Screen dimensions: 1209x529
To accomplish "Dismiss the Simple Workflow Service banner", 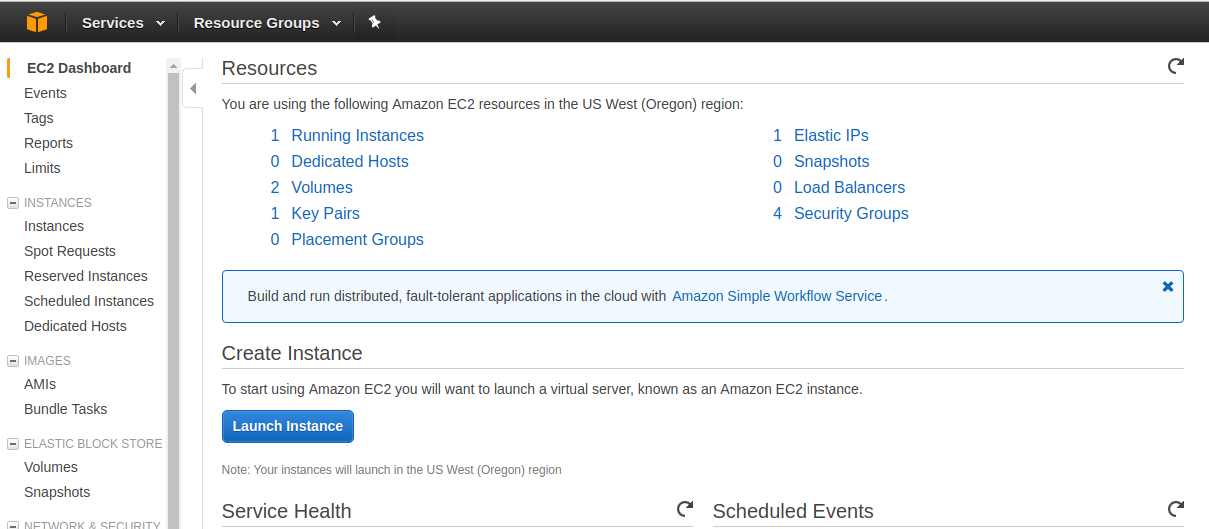I will pyautogui.click(x=1168, y=286).
